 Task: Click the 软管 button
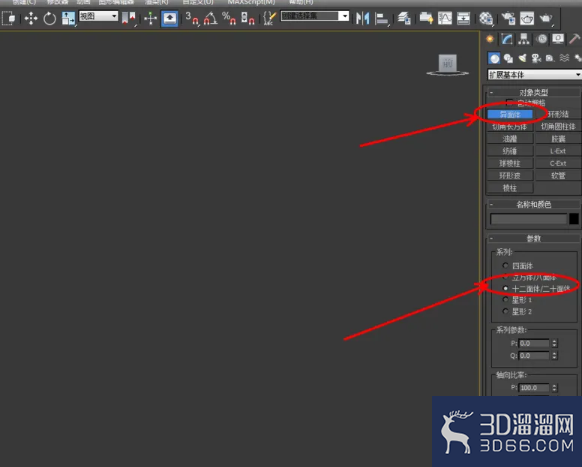558,176
